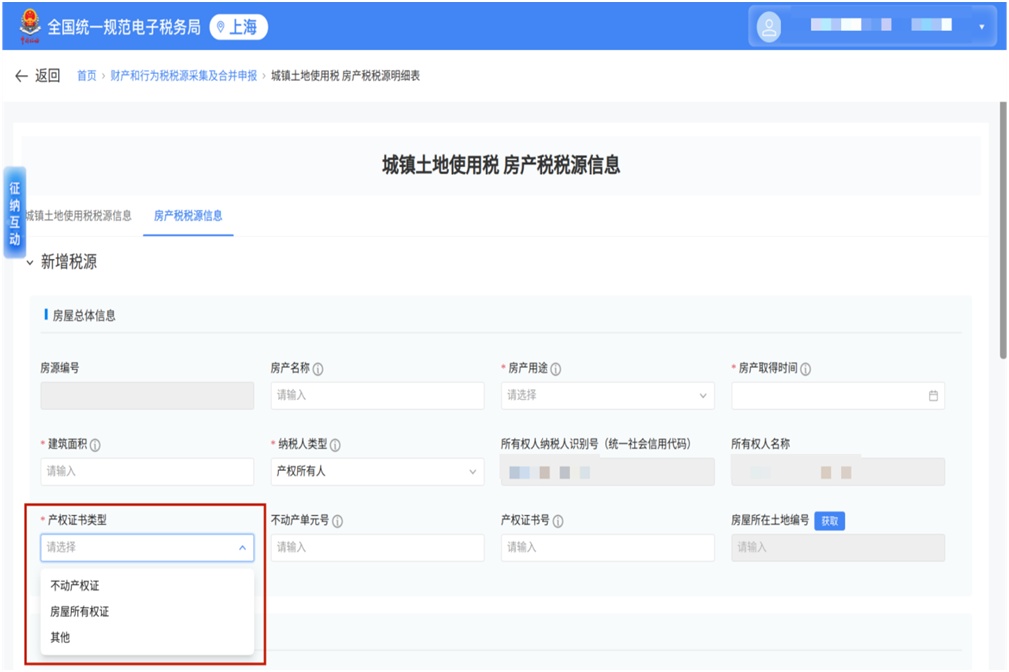The image size is (1009, 672).
Task: Click the info icon beside 房产名称
Action: pos(318,369)
